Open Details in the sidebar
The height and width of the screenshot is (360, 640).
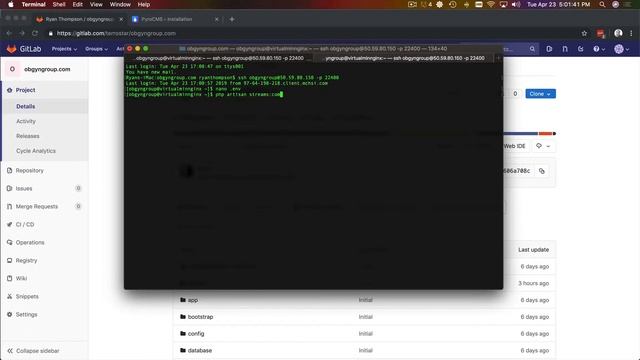[26, 107]
